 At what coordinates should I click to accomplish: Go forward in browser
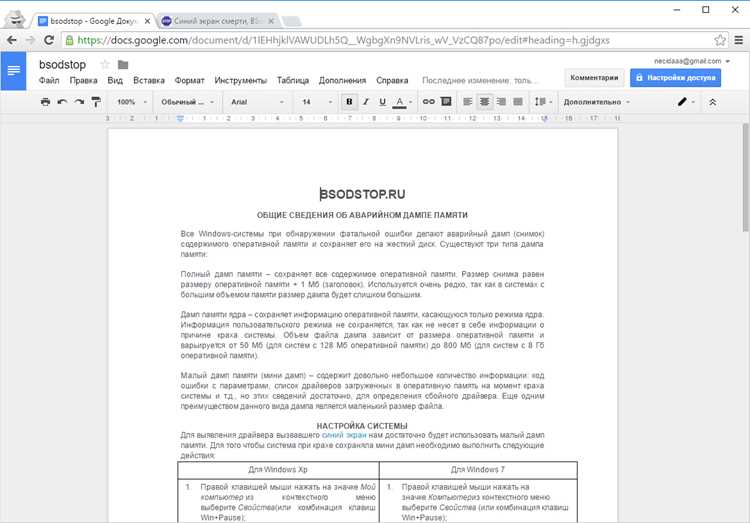[x=30, y=40]
